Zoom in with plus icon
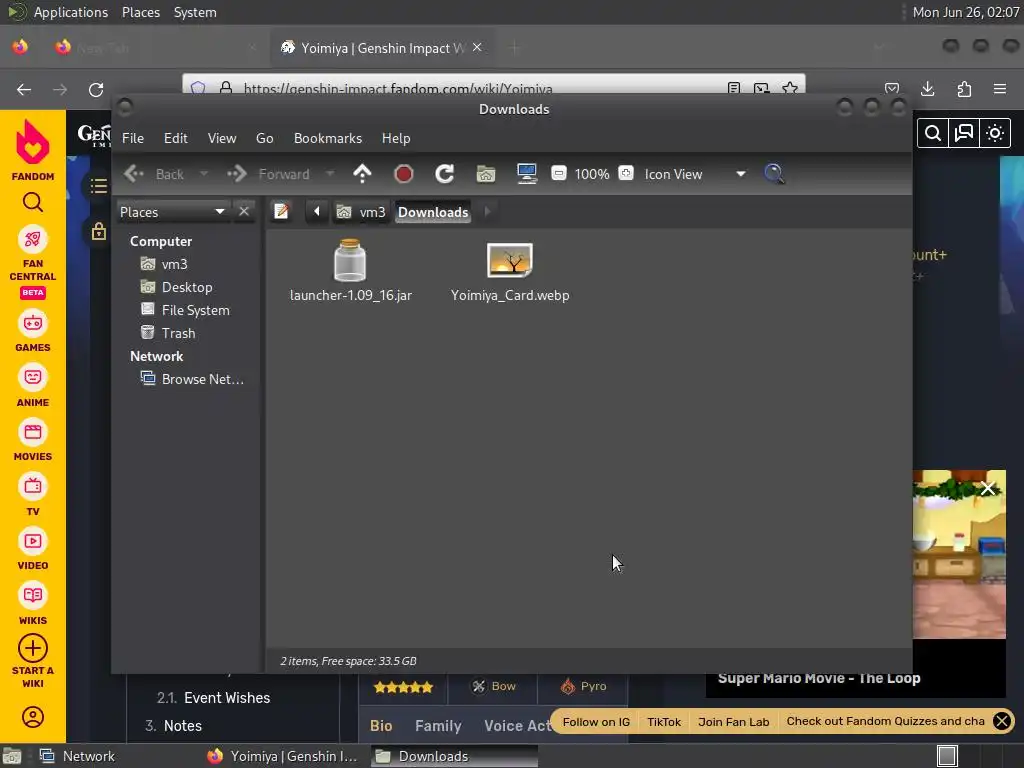The height and width of the screenshot is (768, 1024). 626,174
